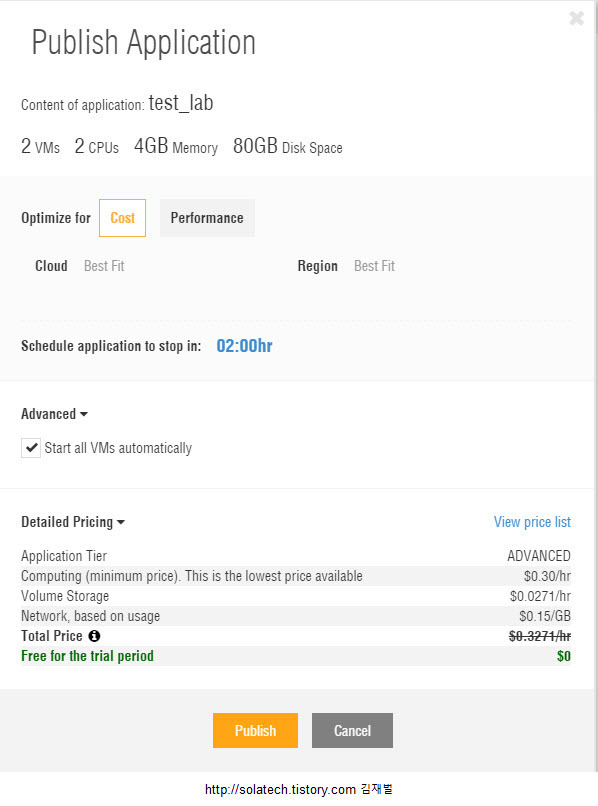Collapse the Advanced section arrow
Image resolution: width=598 pixels, height=806 pixels.
coord(84,414)
